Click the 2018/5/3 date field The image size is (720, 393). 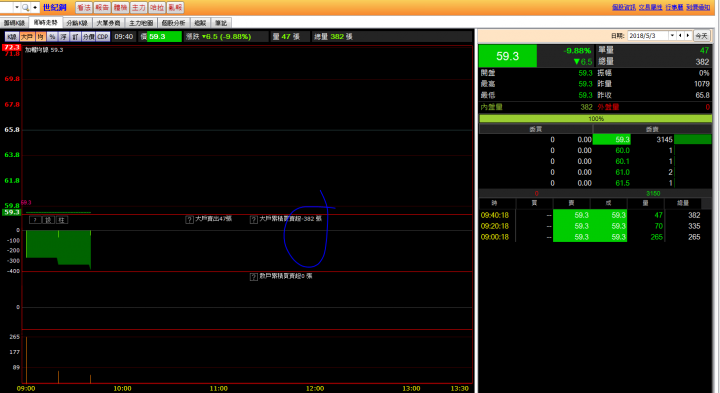click(648, 35)
